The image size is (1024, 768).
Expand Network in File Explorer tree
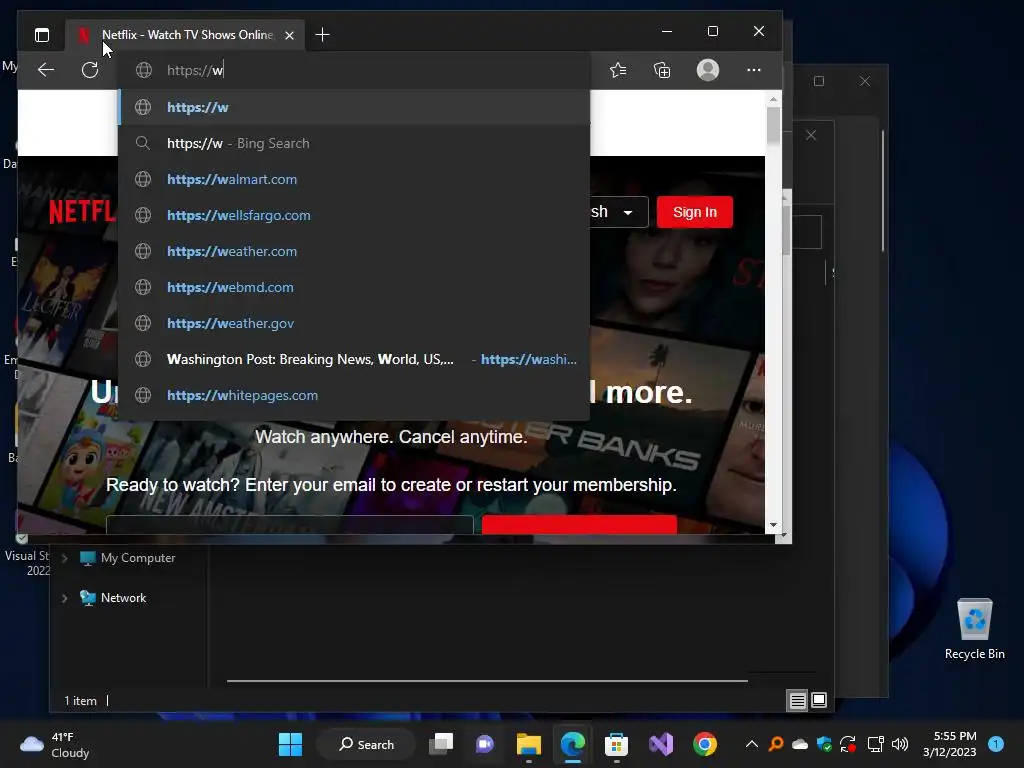(x=64, y=598)
